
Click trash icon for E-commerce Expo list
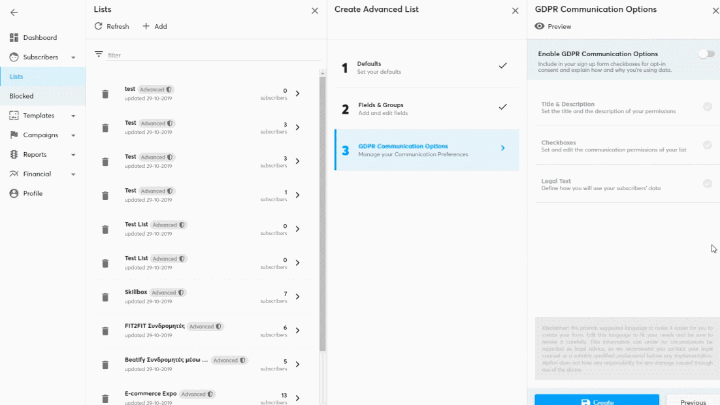[105, 399]
